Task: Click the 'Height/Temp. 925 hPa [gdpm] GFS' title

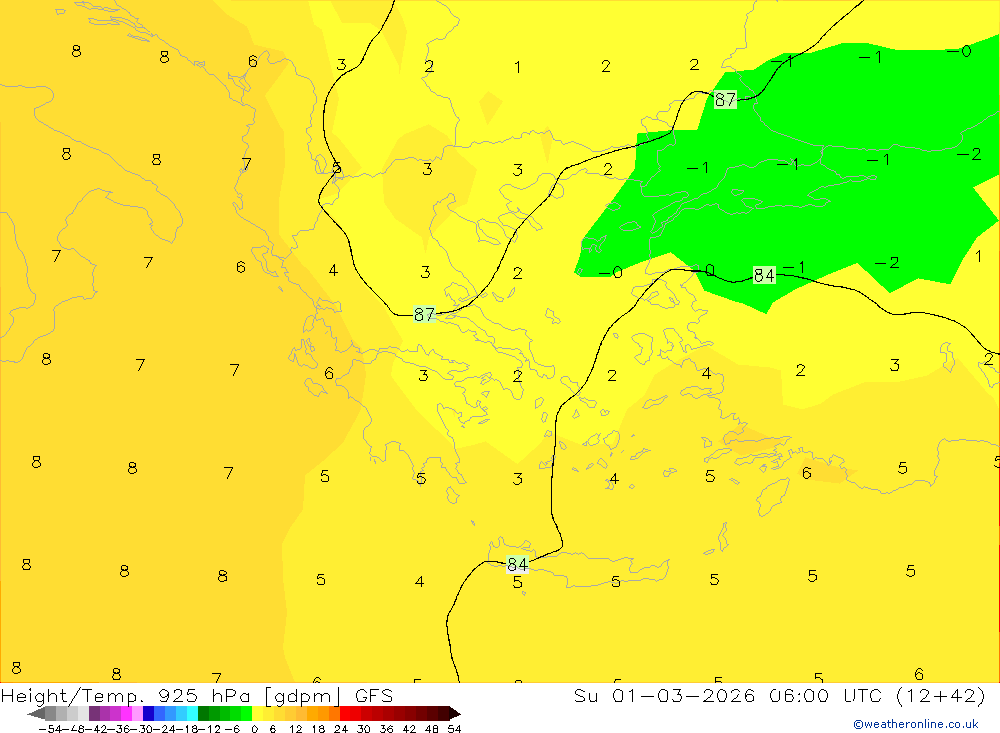Action: coord(197,696)
